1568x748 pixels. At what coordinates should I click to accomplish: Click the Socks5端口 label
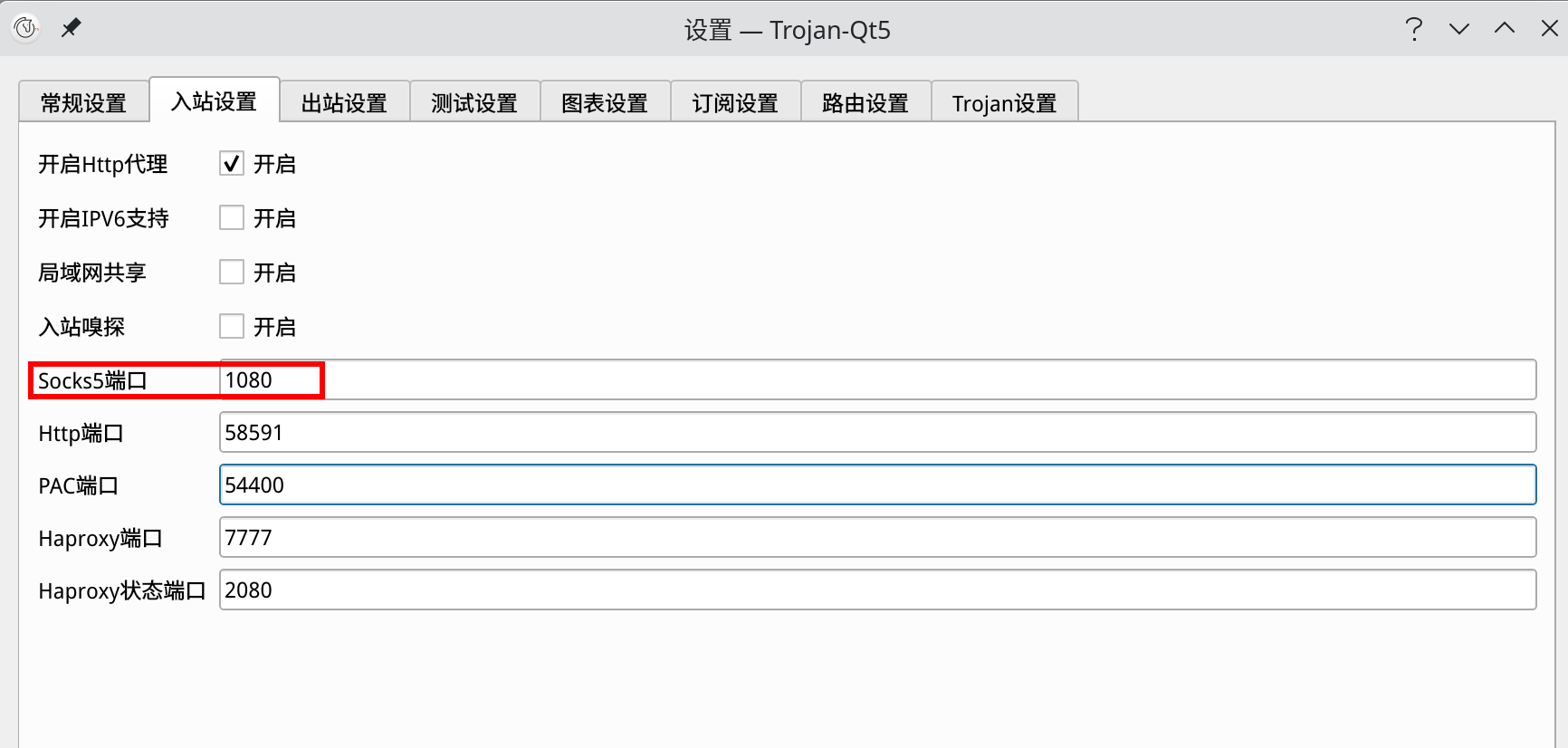pyautogui.click(x=92, y=381)
